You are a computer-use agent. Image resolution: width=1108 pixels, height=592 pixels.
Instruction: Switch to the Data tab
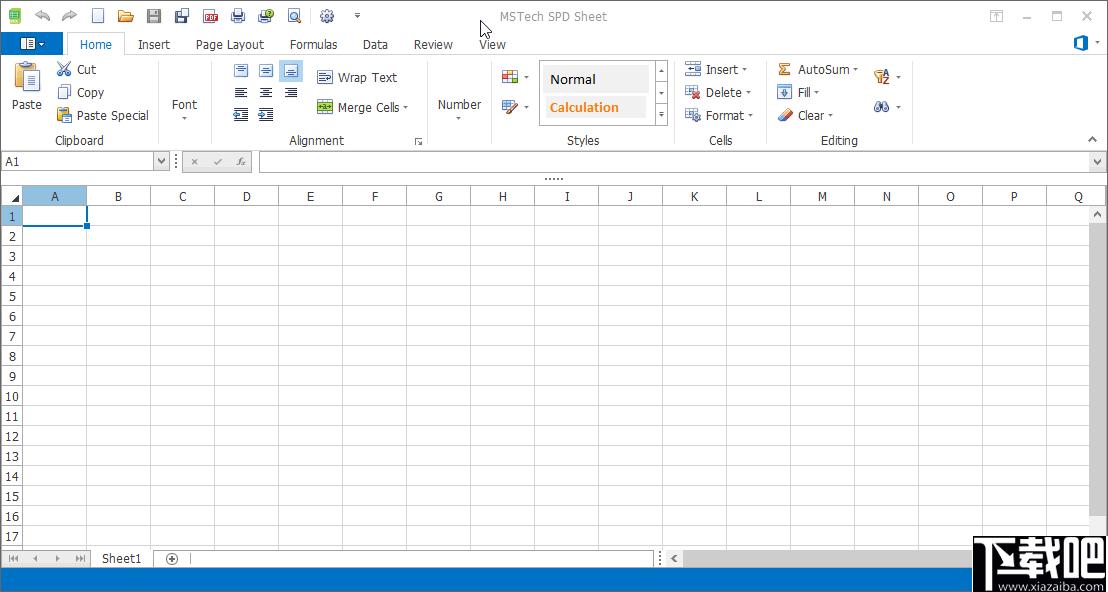[x=375, y=45]
